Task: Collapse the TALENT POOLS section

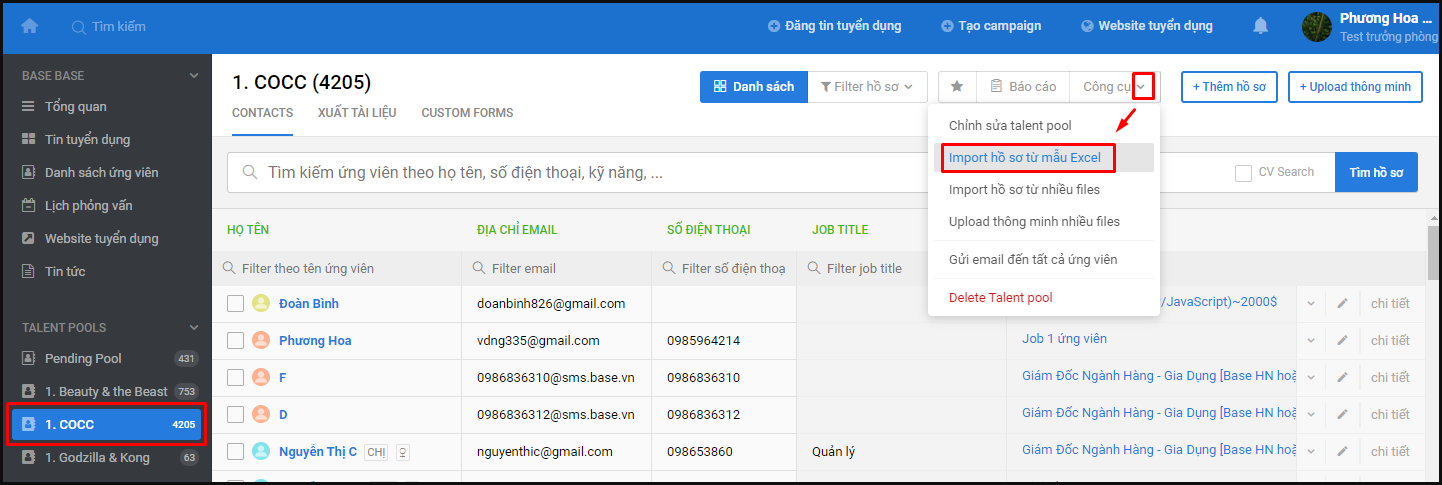Action: [x=194, y=328]
